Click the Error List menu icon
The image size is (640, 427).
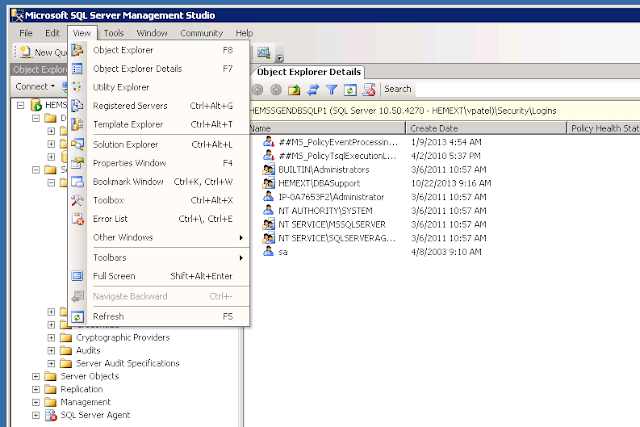click(77, 219)
